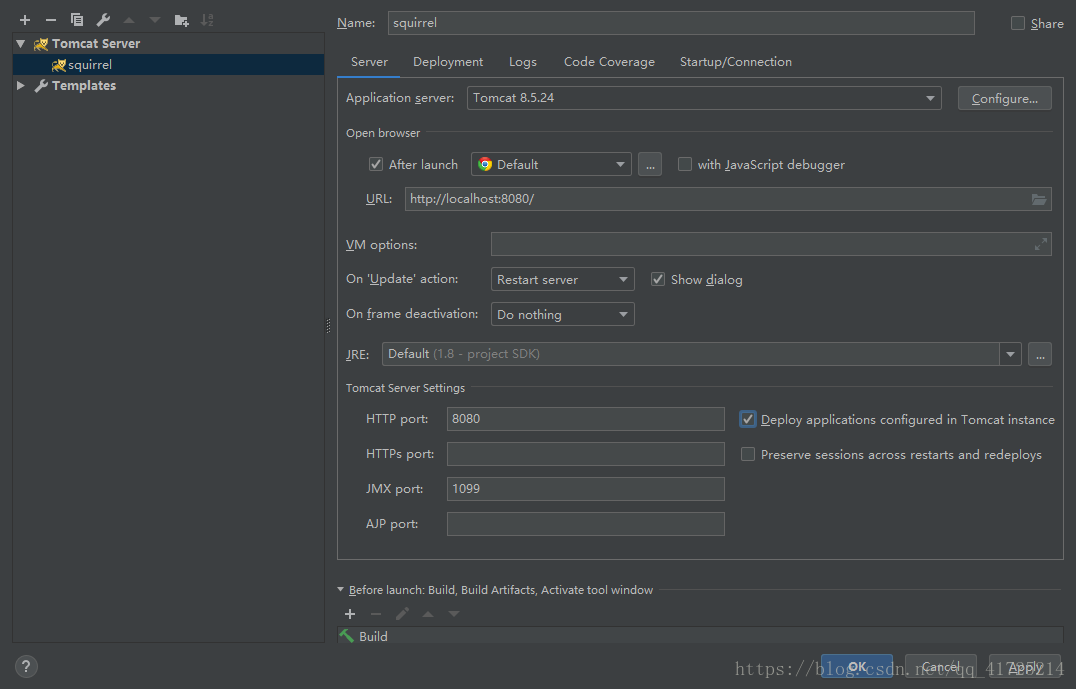1076x689 pixels.
Task: Click the Tomcat Server cat icon
Action: point(41,44)
